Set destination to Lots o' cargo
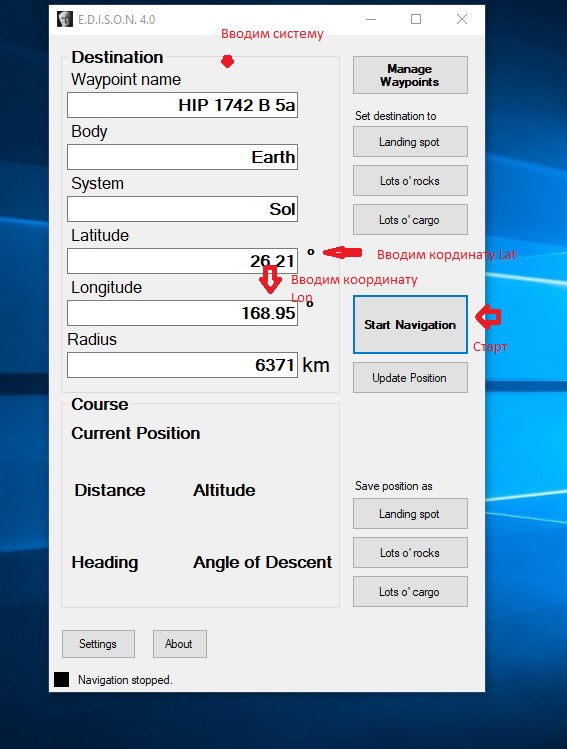 tap(410, 220)
